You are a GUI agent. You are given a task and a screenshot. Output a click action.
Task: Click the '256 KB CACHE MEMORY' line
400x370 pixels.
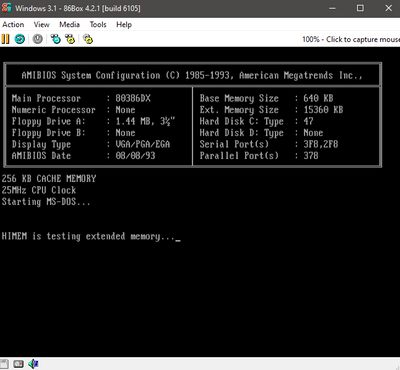point(49,179)
